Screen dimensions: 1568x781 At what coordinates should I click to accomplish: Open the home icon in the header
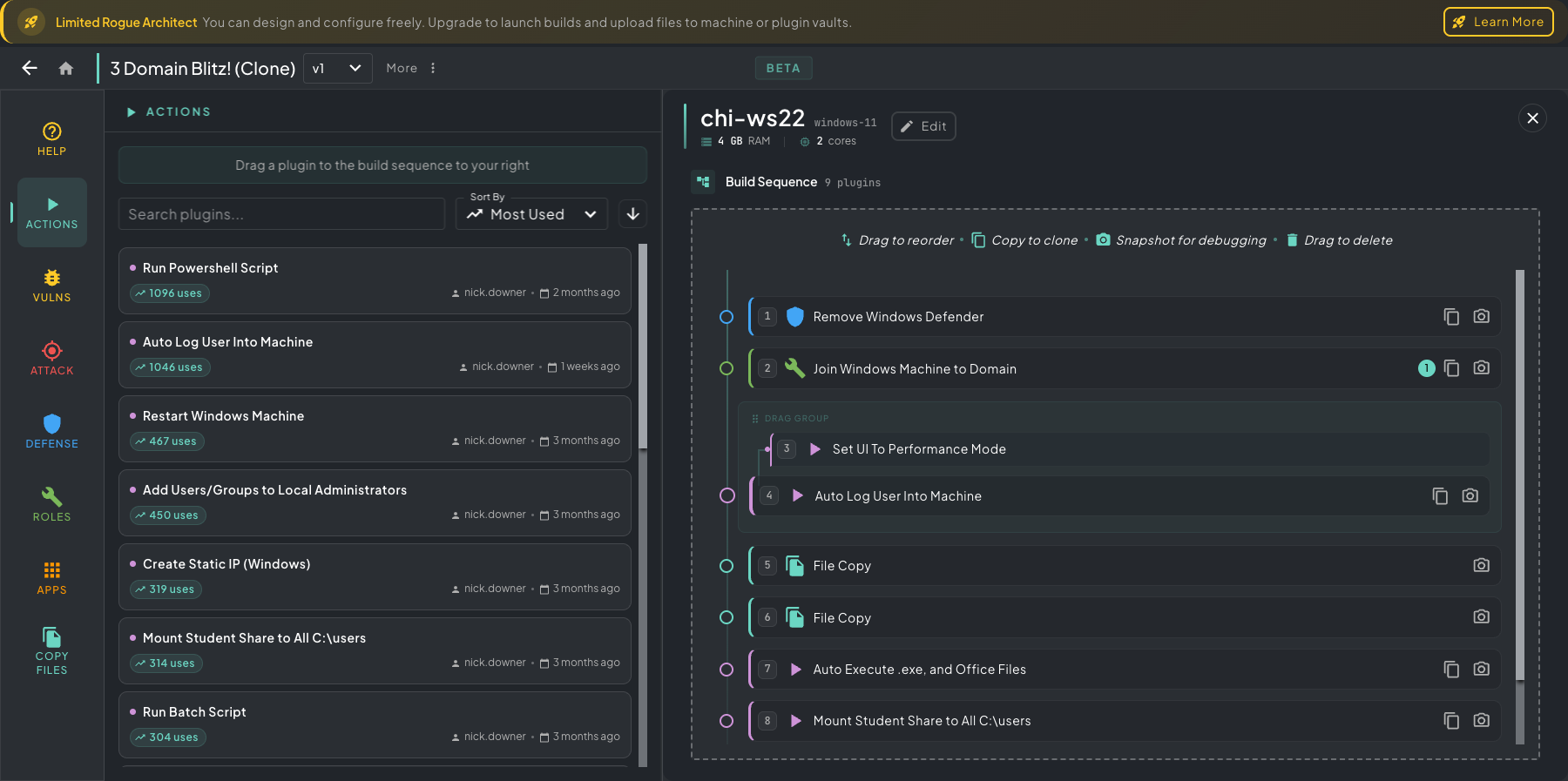click(66, 68)
